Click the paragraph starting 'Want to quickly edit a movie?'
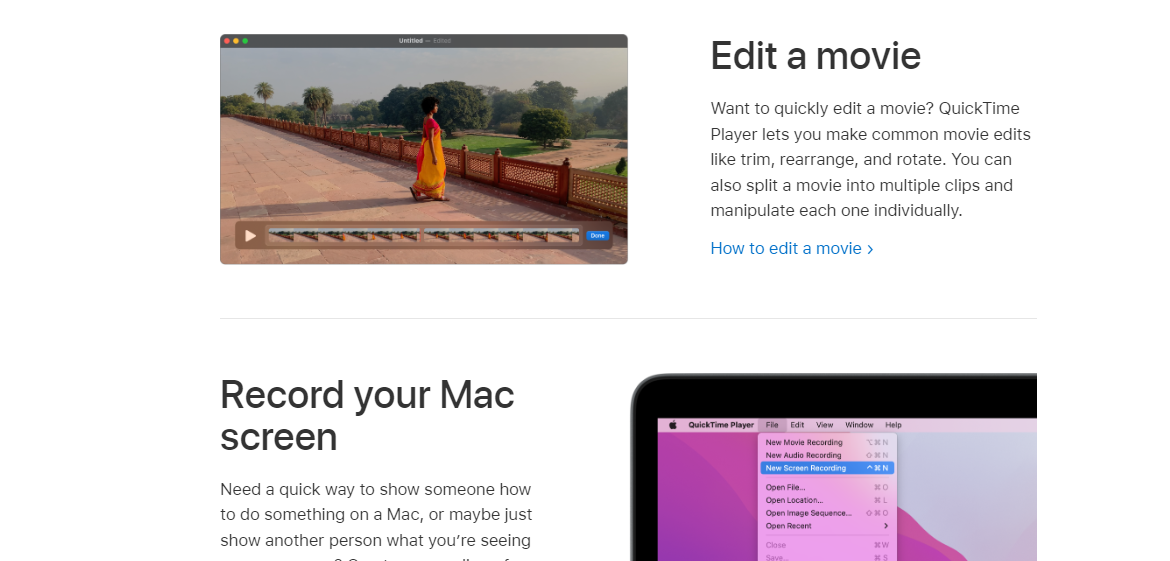Screen dimensions: 1170x561 point(870,160)
